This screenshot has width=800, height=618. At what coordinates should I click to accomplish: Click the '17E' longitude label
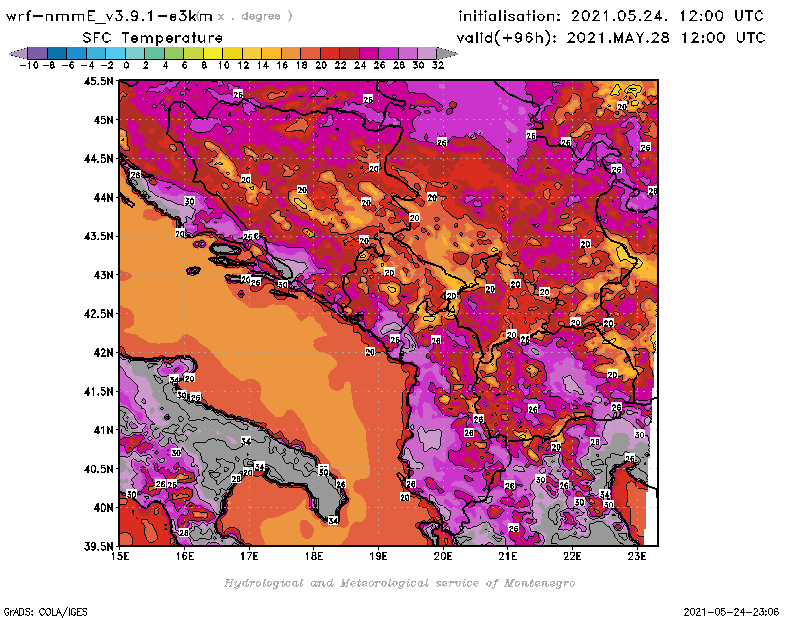(x=249, y=556)
